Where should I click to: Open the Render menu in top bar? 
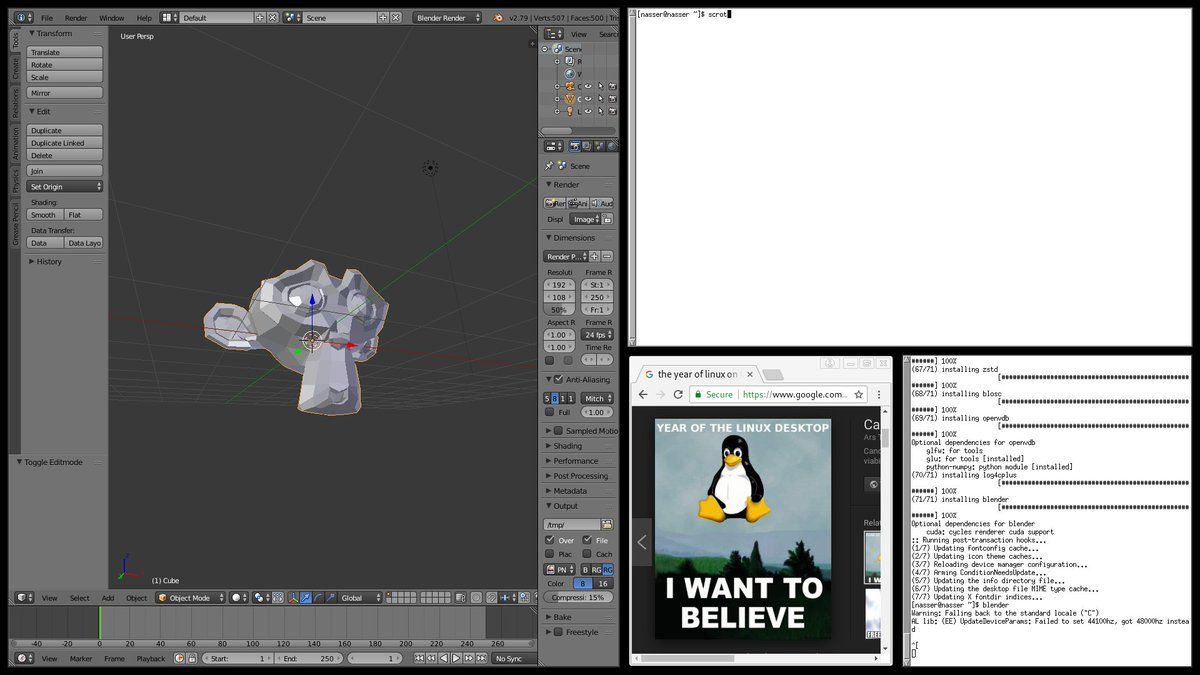point(76,18)
